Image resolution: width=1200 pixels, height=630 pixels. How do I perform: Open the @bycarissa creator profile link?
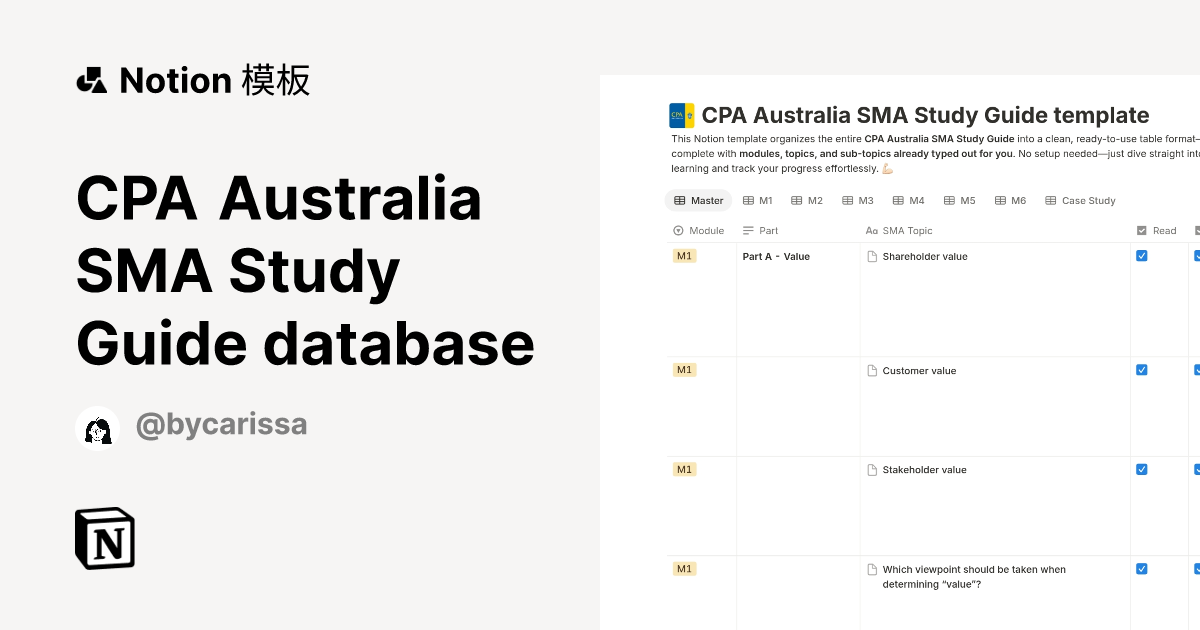coord(221,426)
